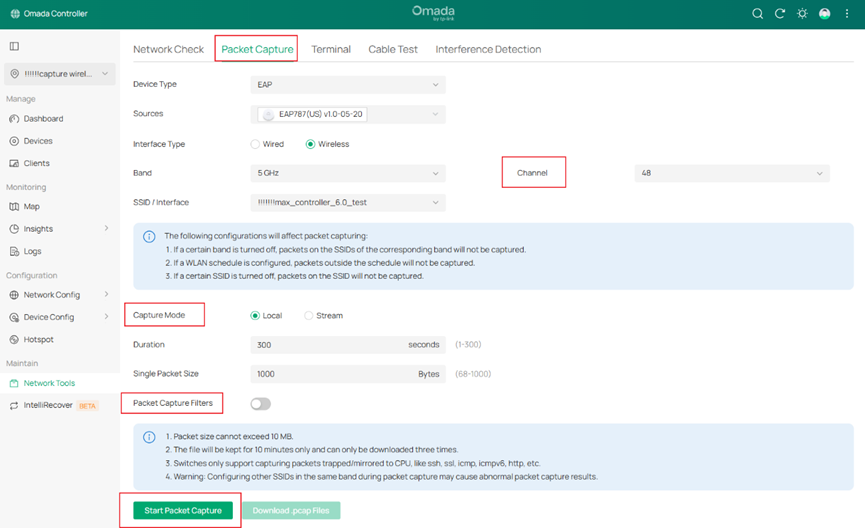Open Dashboard in the sidebar
865x528 pixels.
[43, 119]
